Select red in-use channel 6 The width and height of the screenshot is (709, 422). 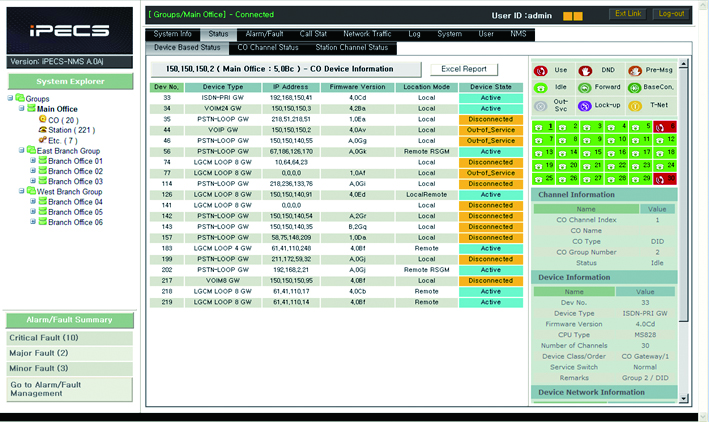(x=665, y=127)
